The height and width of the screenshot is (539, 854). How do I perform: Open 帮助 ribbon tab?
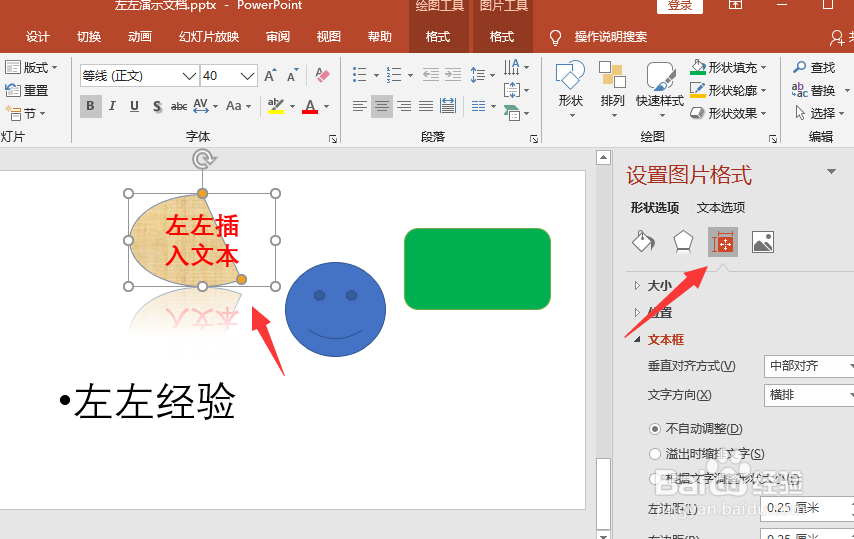point(380,36)
